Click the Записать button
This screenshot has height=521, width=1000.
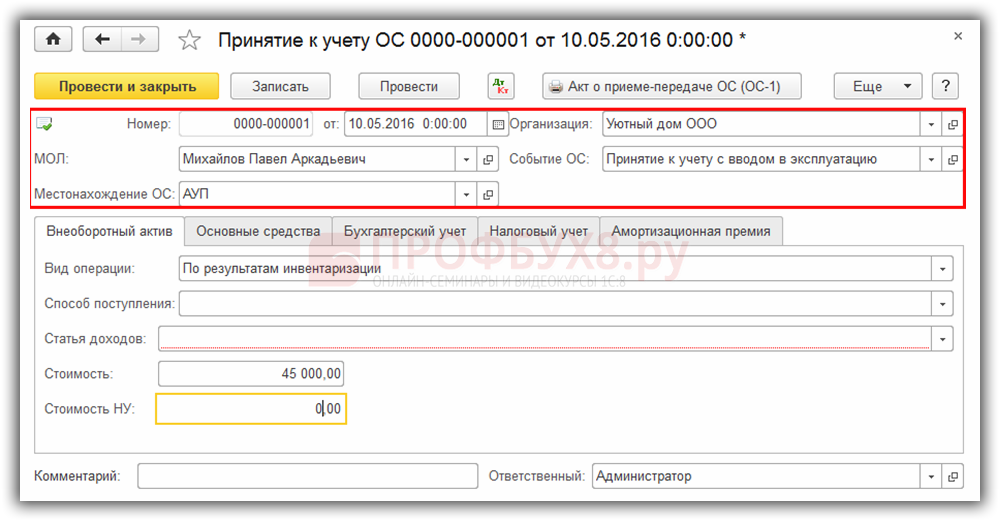pyautogui.click(x=280, y=86)
